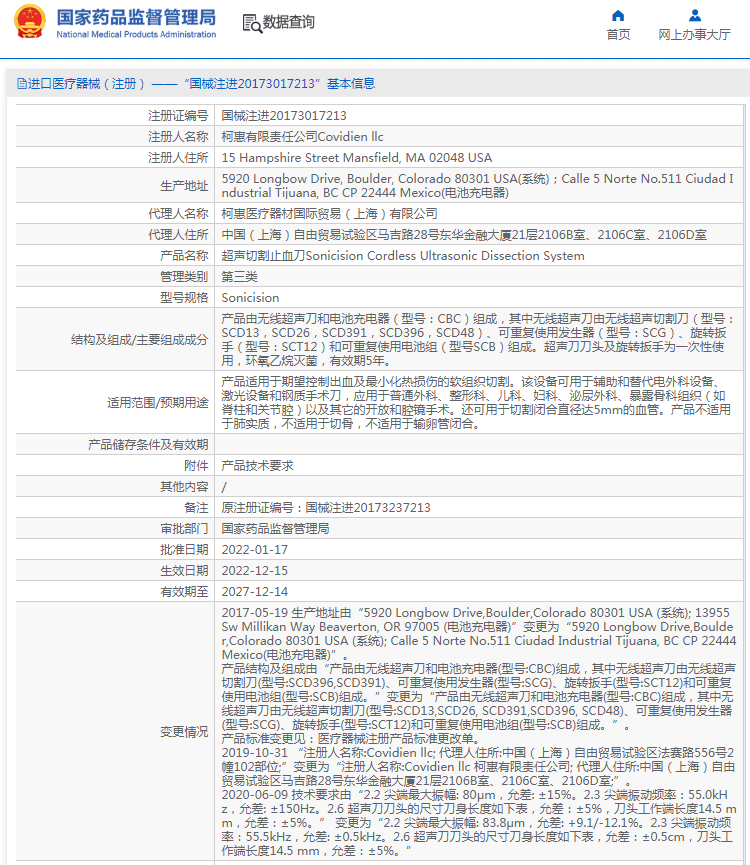The width and height of the screenshot is (750, 865).
Task: Click the 数据查询 document search icon
Action: (251, 22)
